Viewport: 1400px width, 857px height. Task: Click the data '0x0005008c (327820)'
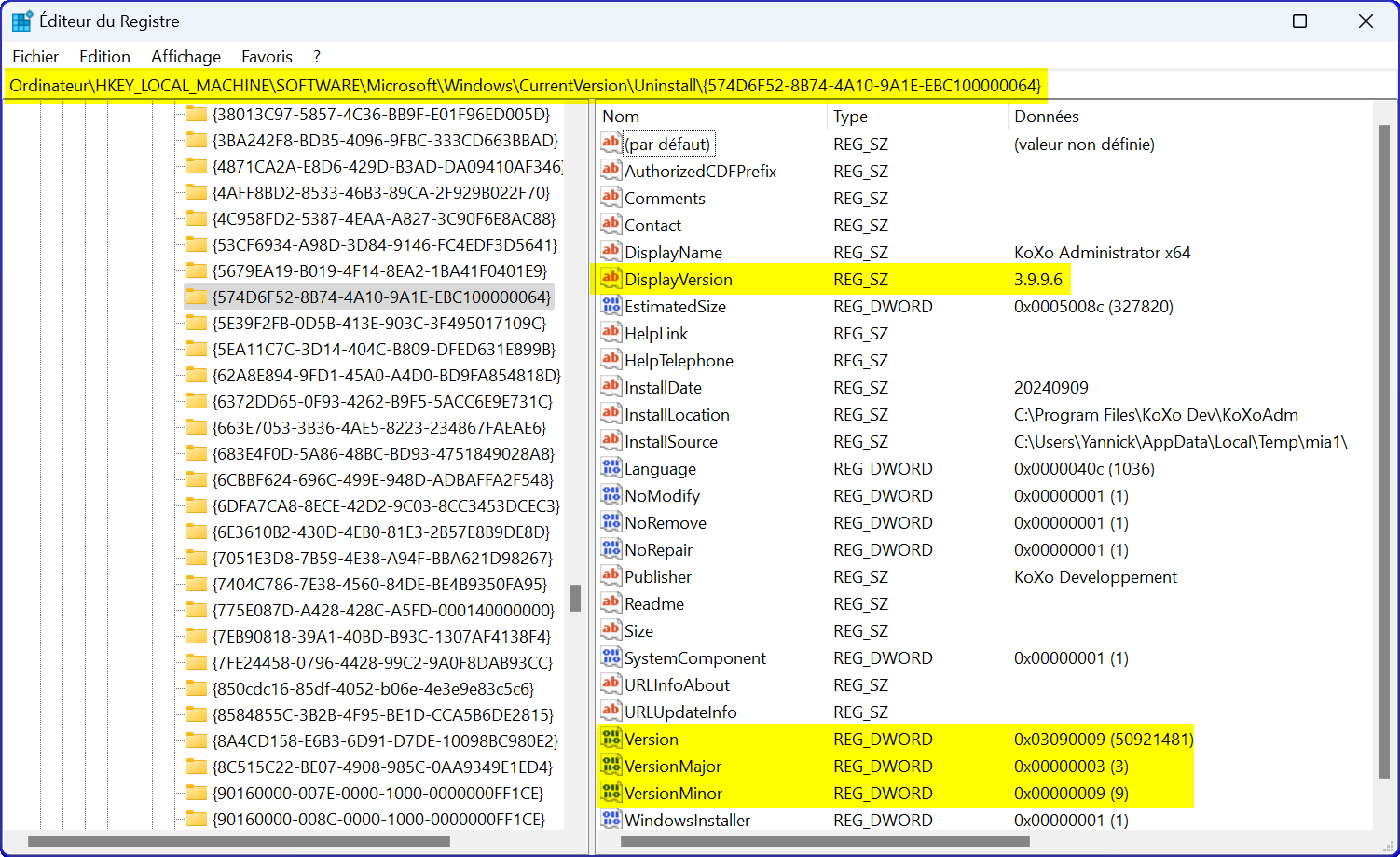[x=1093, y=306]
